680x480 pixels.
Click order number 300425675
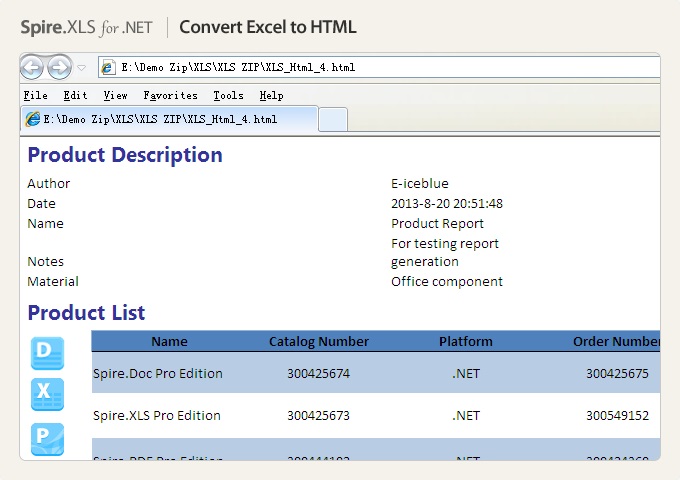(x=618, y=373)
